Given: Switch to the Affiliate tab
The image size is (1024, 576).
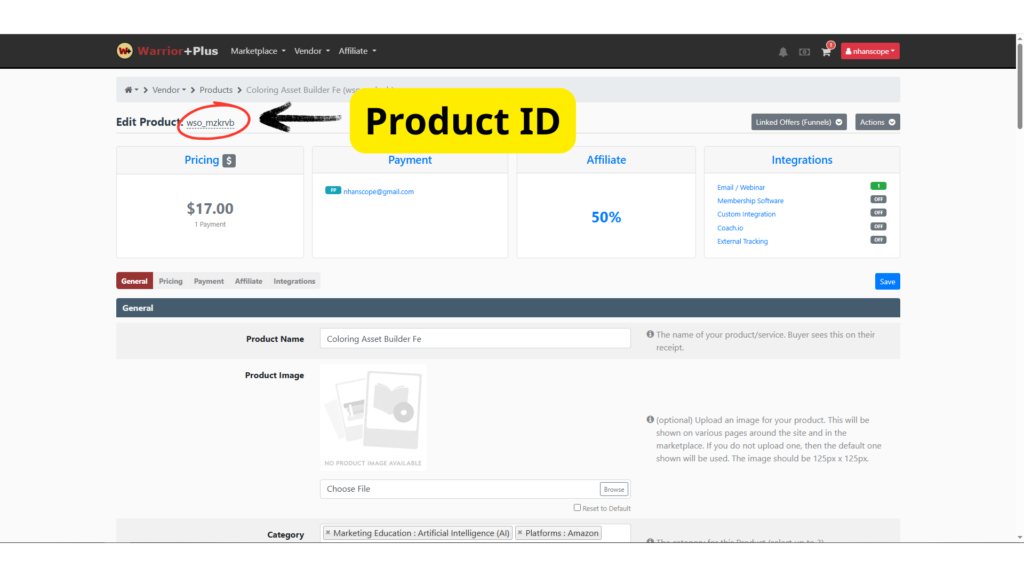Looking at the screenshot, I should 248,281.
